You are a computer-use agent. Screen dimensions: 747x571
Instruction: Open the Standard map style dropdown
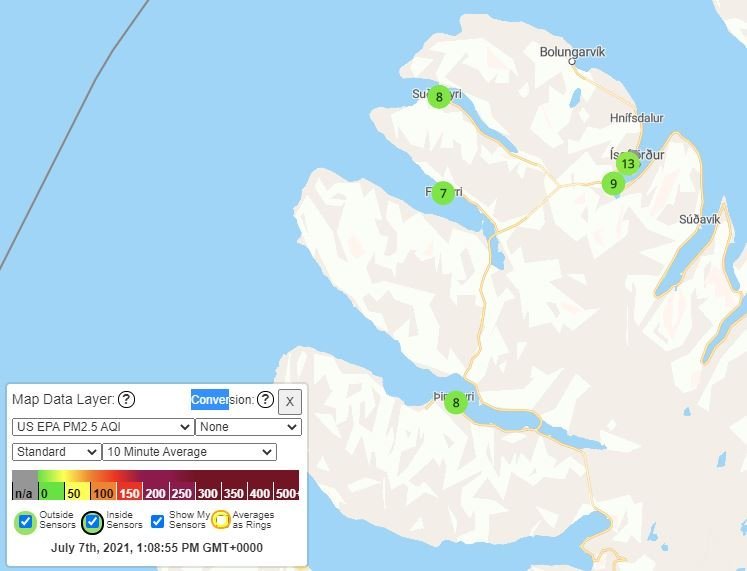(x=56, y=452)
